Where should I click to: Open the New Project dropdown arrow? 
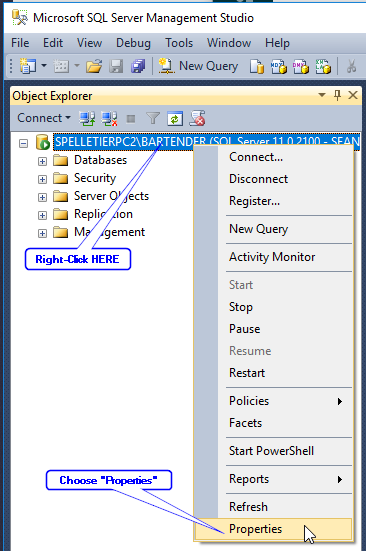(44, 65)
